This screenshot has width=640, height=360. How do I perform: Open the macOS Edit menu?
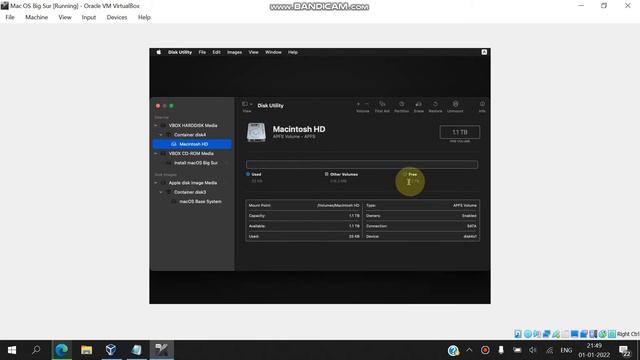[x=216, y=52]
